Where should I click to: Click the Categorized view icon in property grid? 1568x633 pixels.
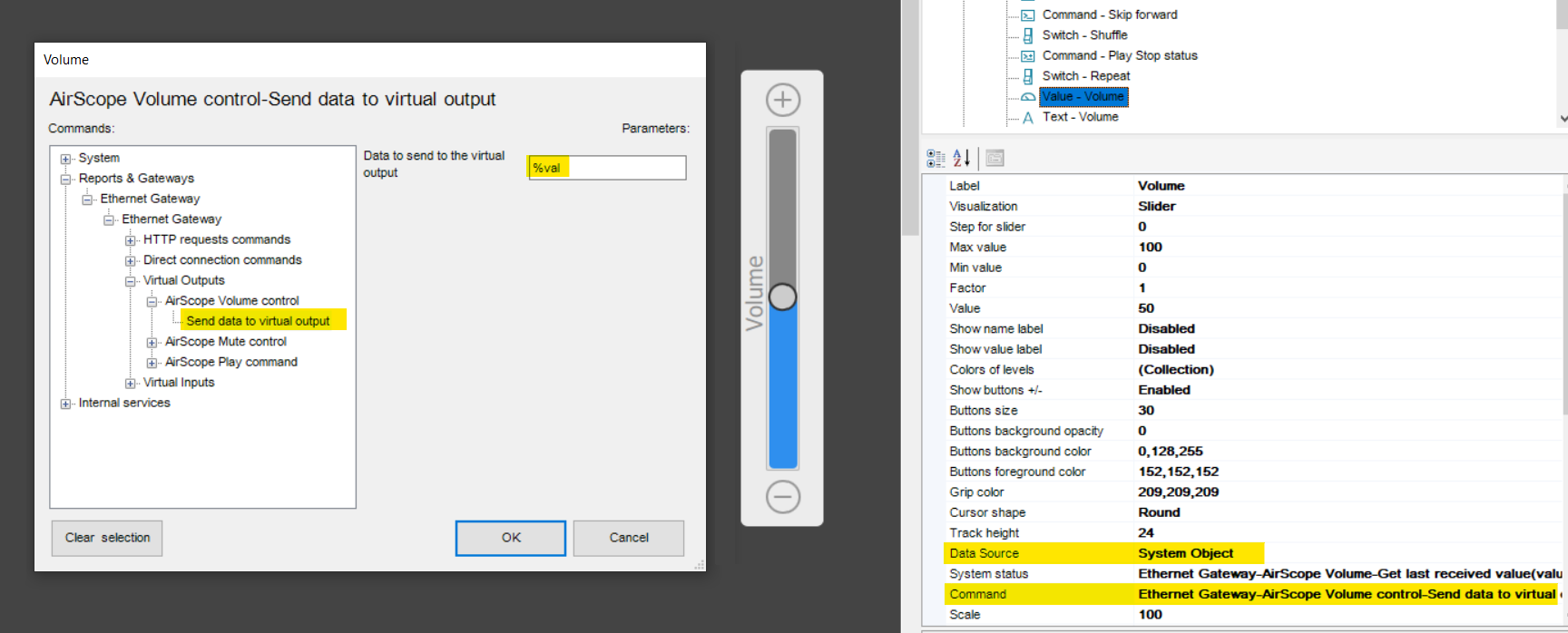coord(936,158)
